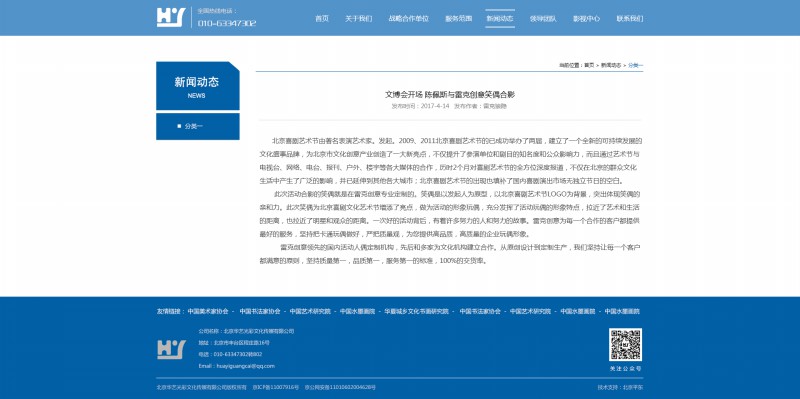Open 领导团队 in the navigation bar

[x=543, y=18]
